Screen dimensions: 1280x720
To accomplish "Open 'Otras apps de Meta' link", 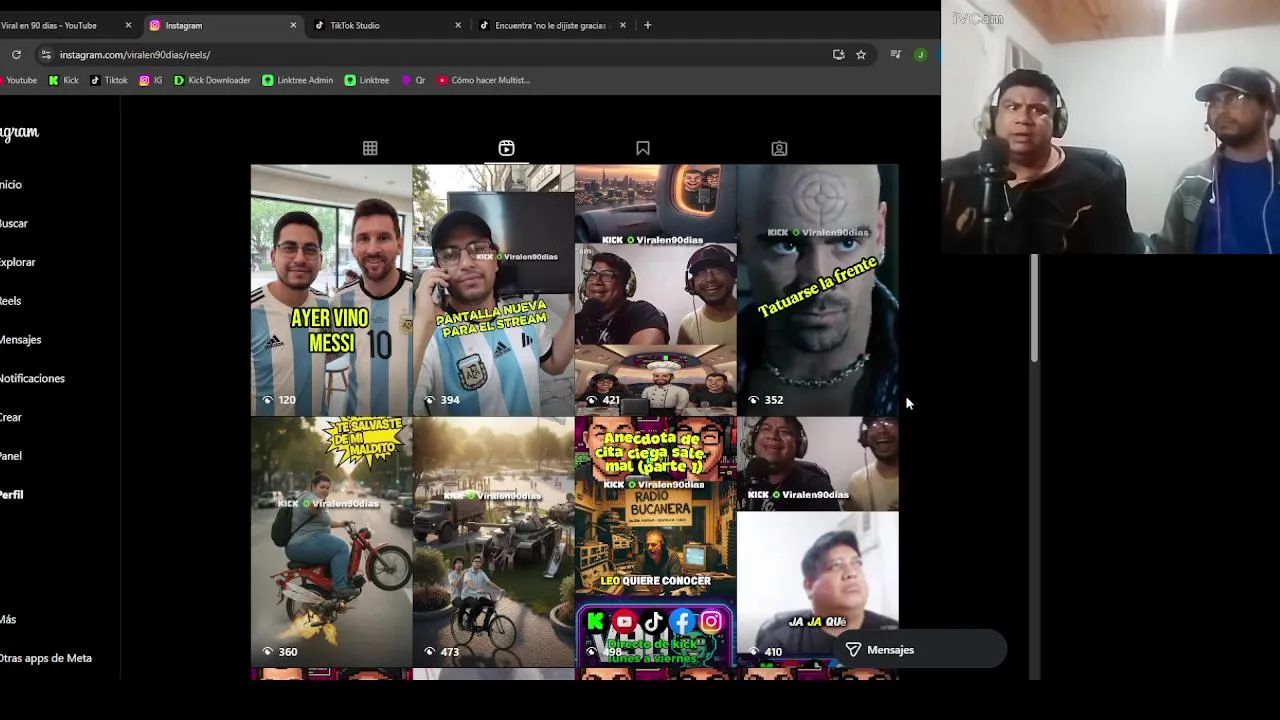I will pos(46,658).
